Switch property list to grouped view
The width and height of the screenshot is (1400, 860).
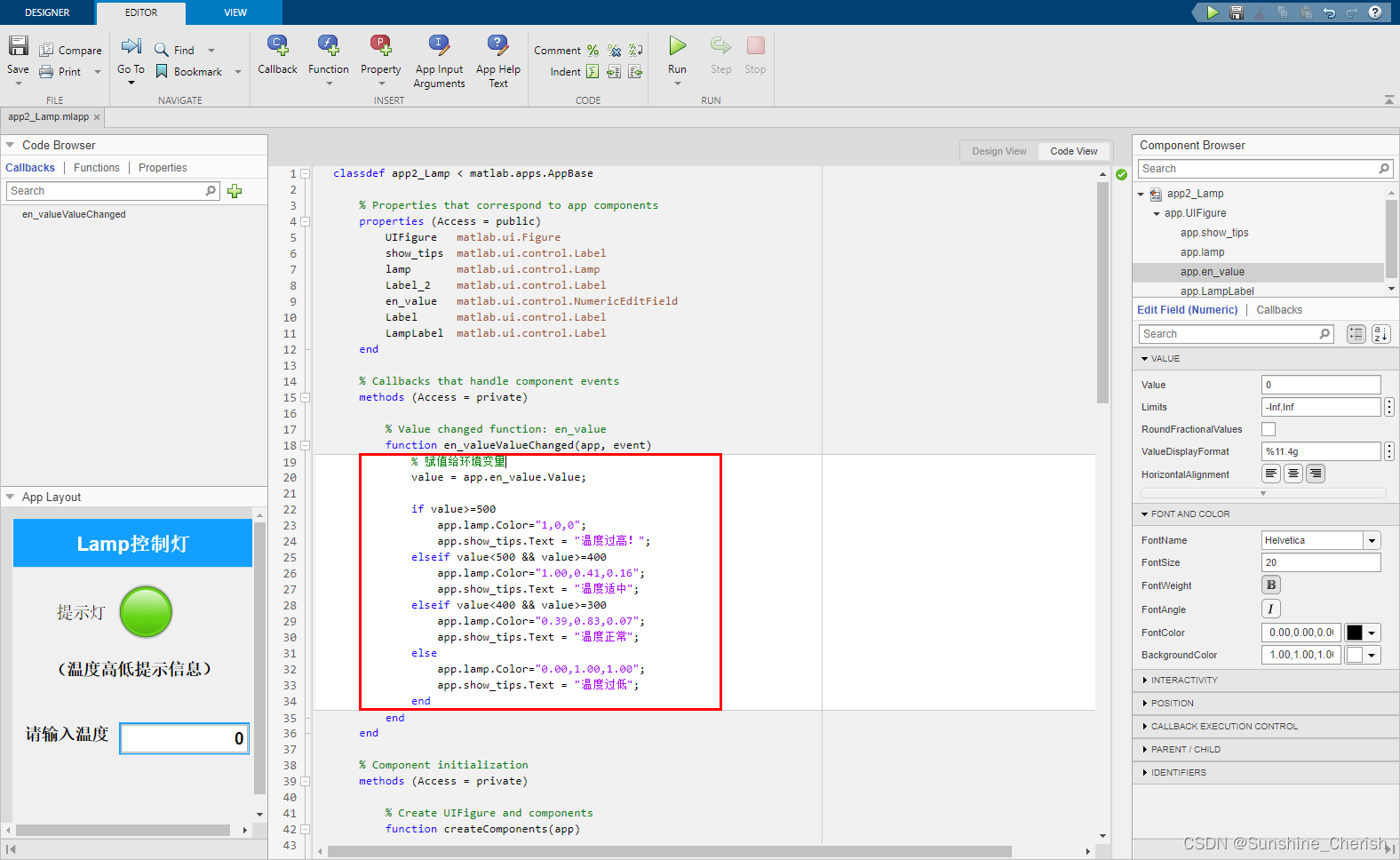click(x=1356, y=334)
